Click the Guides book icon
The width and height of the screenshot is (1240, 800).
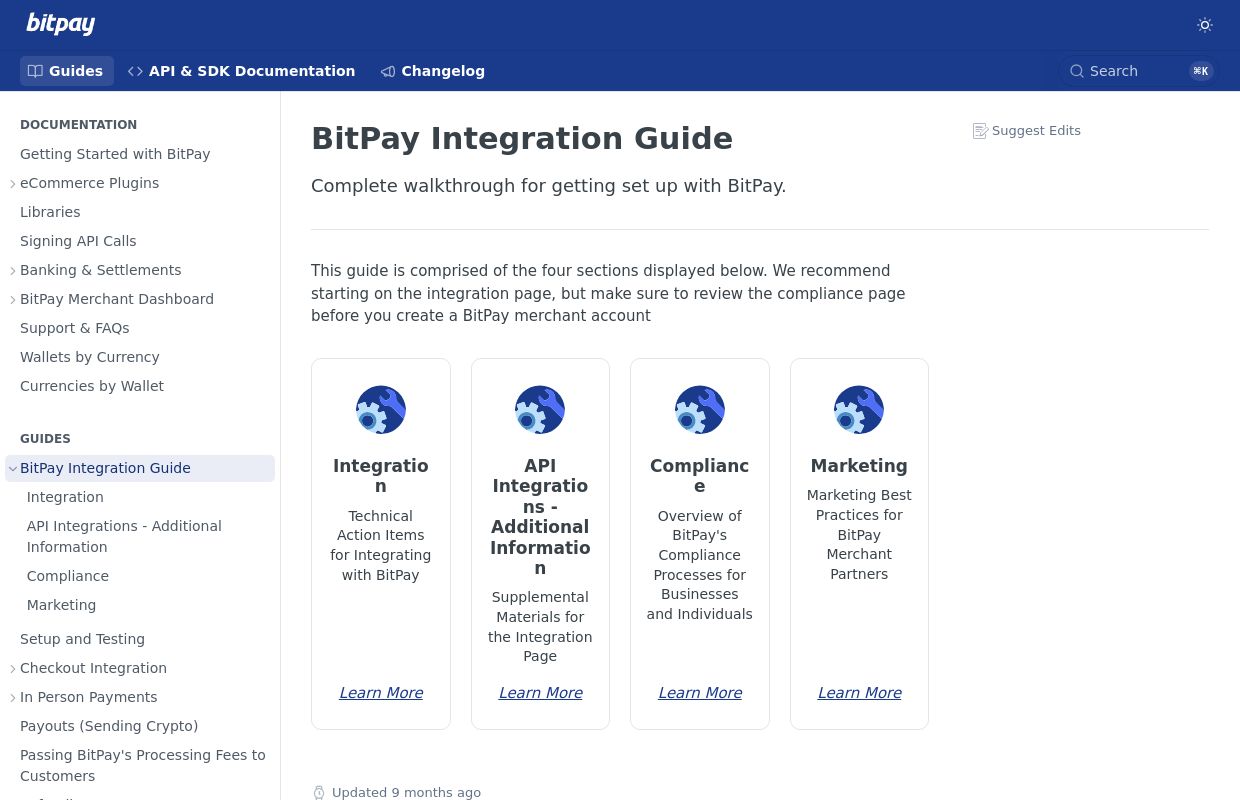click(35, 71)
